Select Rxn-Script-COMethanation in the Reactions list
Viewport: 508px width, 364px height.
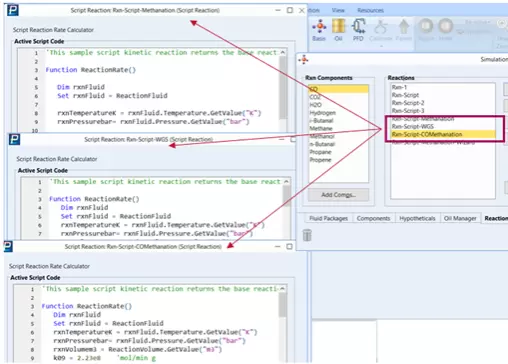coord(443,134)
